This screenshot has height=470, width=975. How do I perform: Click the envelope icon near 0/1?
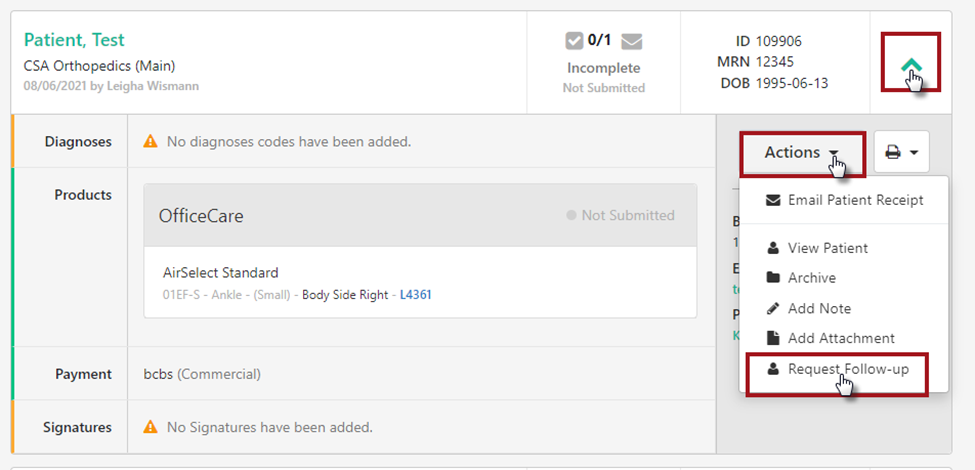(x=631, y=41)
